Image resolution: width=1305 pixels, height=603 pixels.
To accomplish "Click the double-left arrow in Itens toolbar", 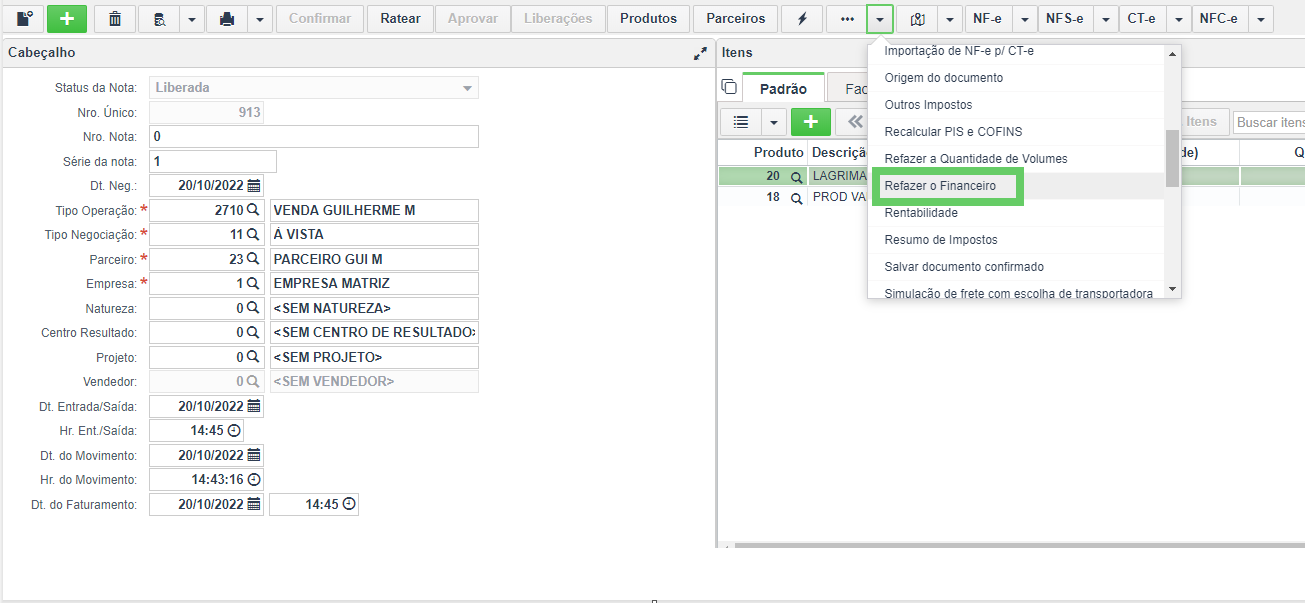I will [855, 122].
